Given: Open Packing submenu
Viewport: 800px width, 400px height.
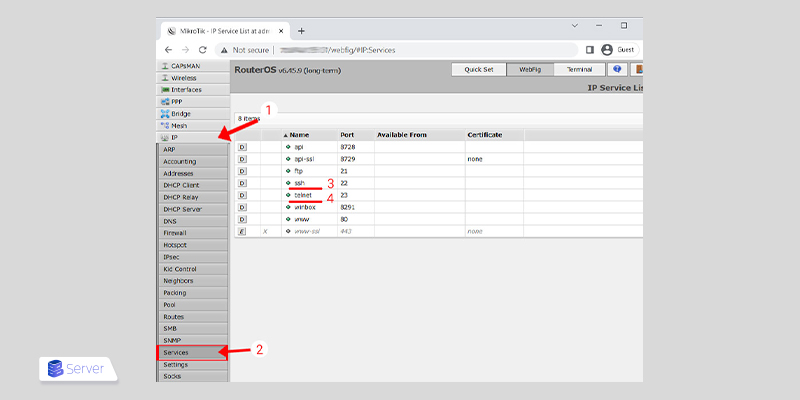Looking at the screenshot, I should (x=193, y=293).
